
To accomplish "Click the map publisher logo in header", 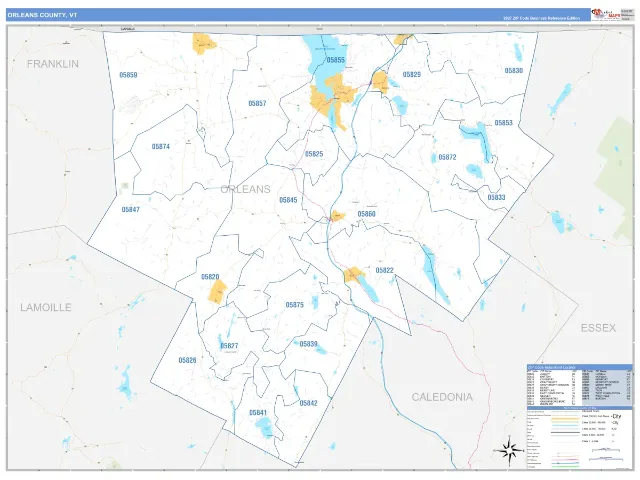I will (x=606, y=15).
